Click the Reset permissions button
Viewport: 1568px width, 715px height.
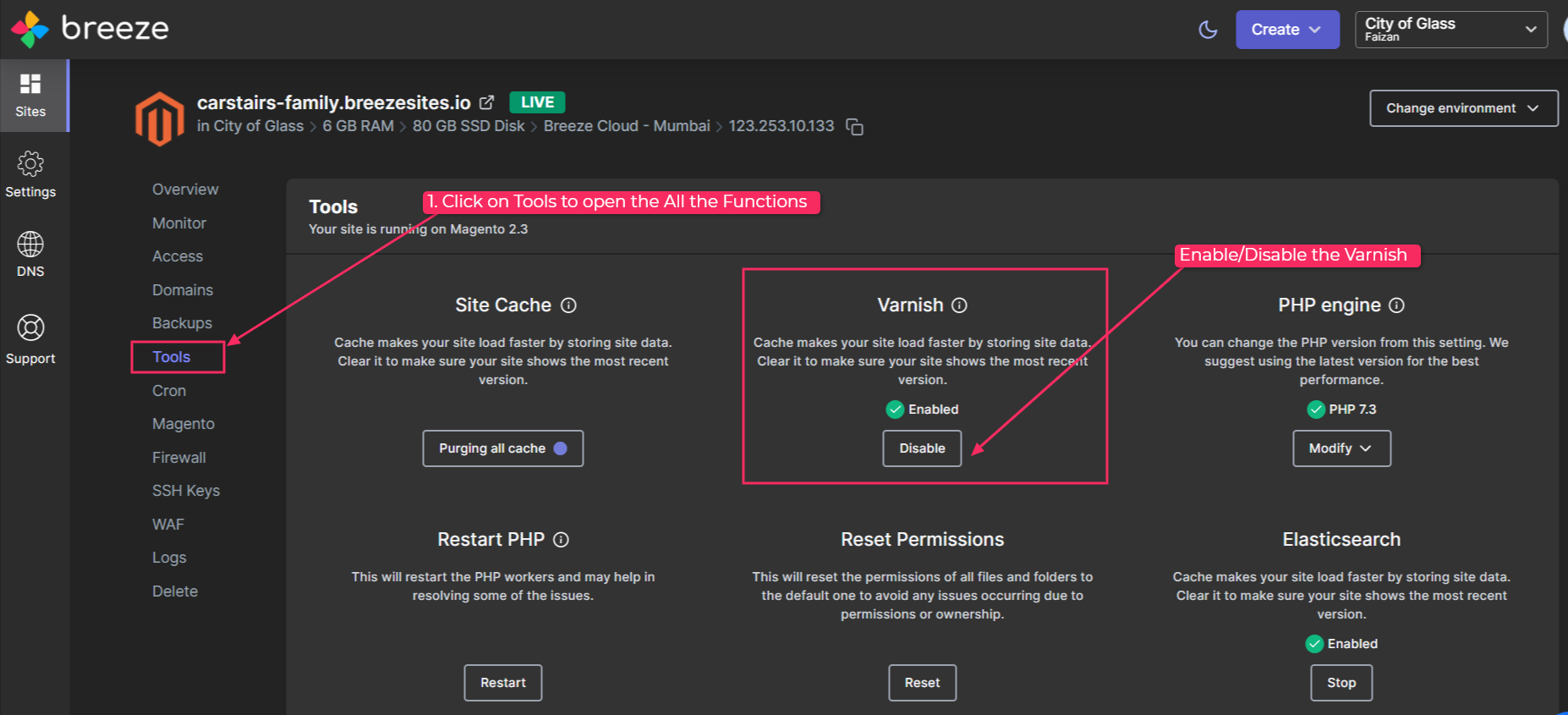pos(922,683)
